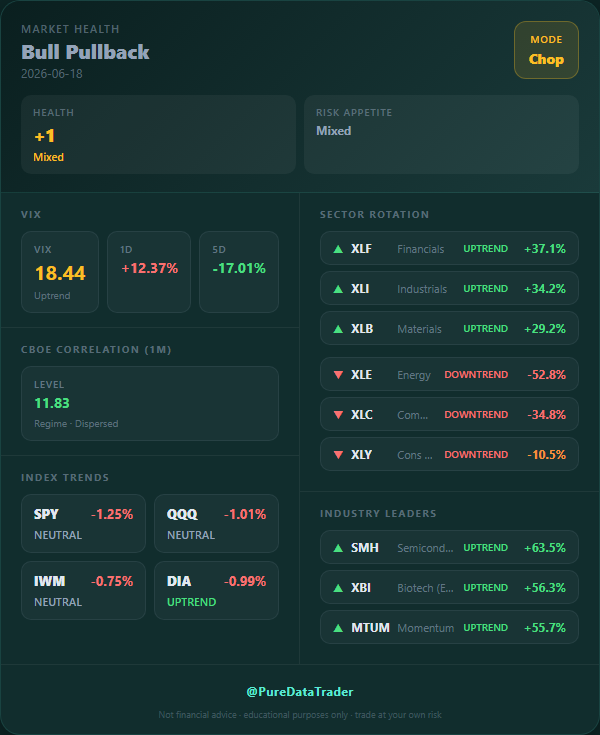Viewport: 600px width, 735px height.
Task: Click the XLB ticker label
Action: click(x=362, y=329)
